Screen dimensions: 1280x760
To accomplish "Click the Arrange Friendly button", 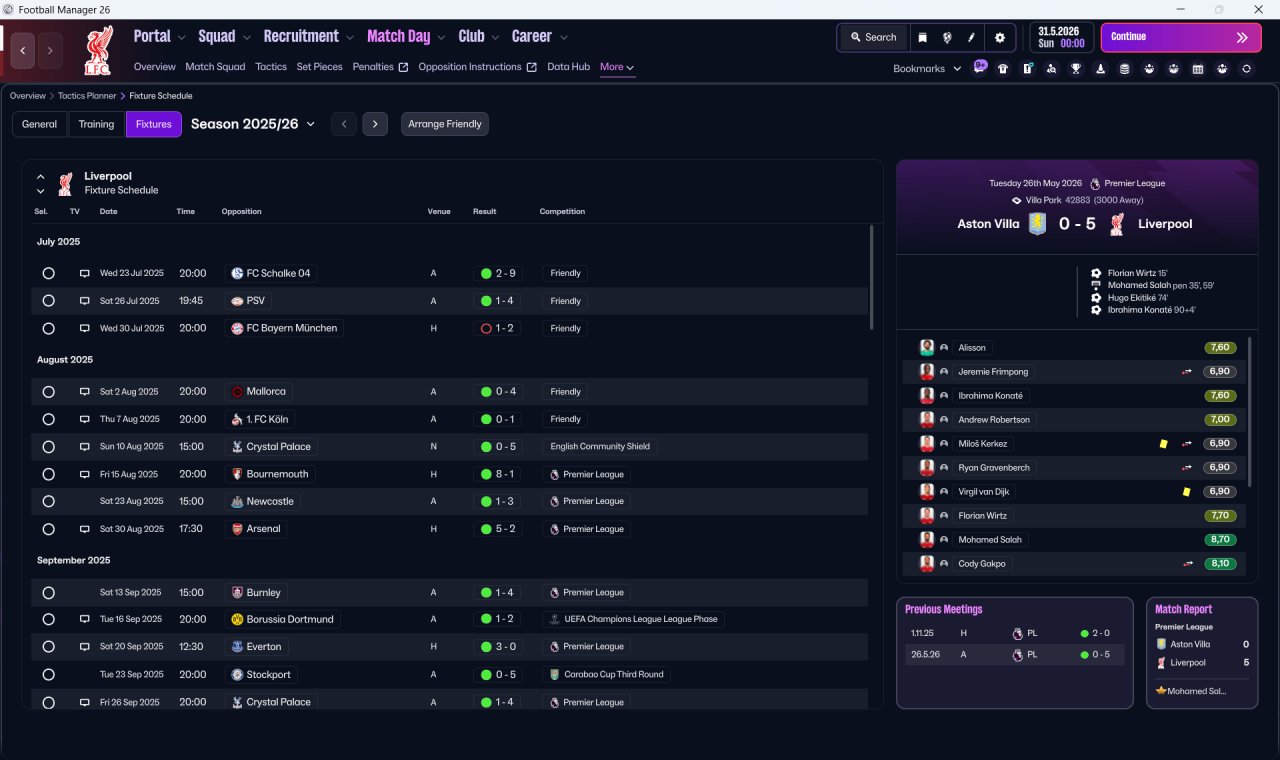I will tap(445, 124).
